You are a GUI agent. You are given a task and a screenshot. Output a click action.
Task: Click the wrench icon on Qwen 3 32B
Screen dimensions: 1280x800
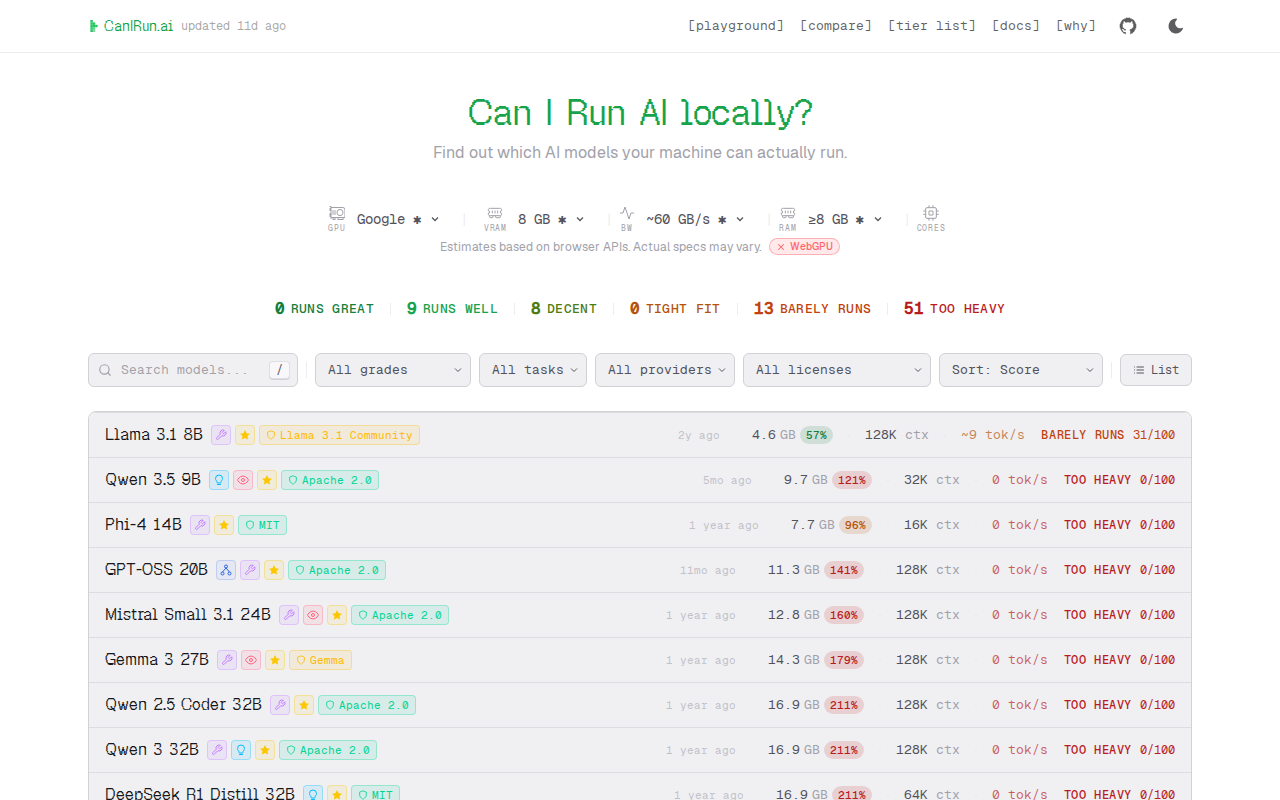(217, 750)
